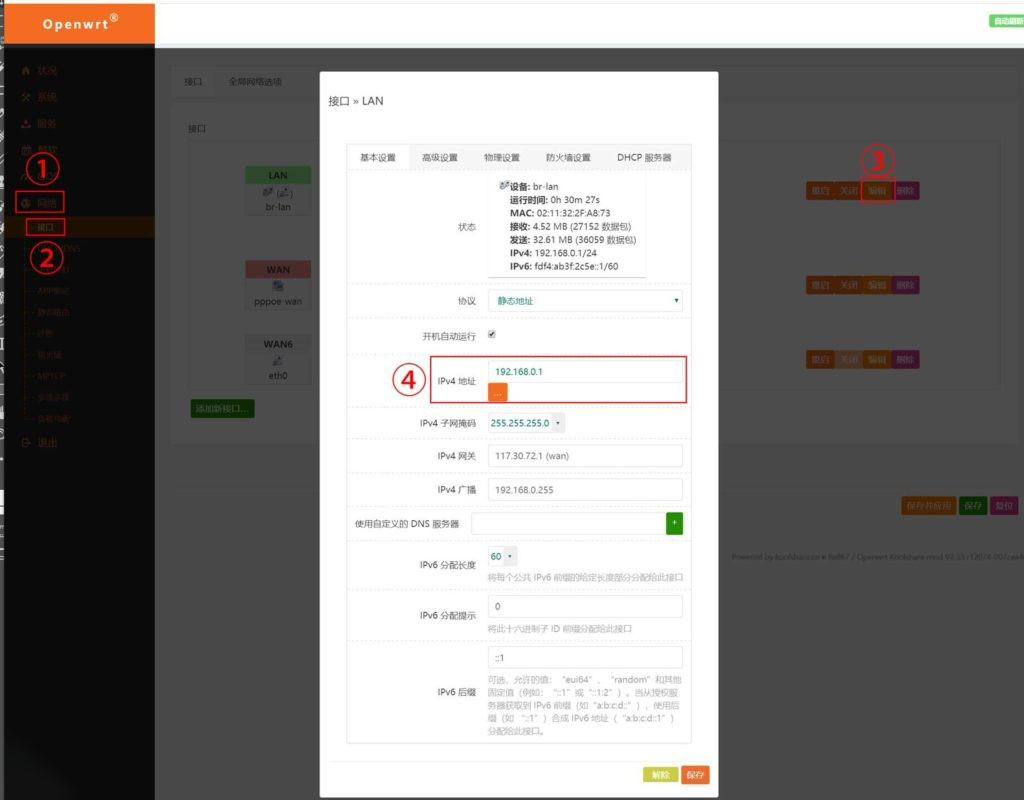
Task: Click 重启 for the LAN interface
Action: point(820,191)
